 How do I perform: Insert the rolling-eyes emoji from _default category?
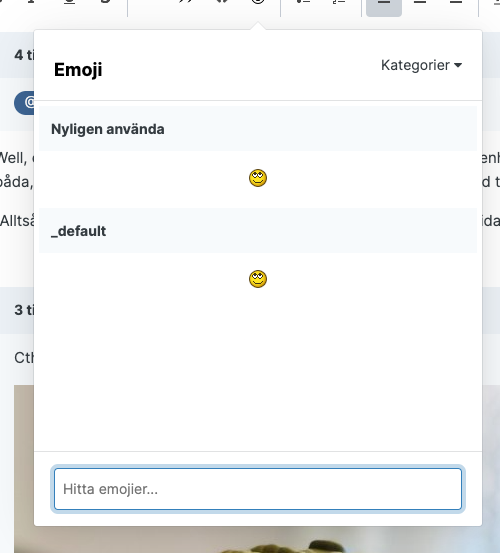pyautogui.click(x=258, y=279)
